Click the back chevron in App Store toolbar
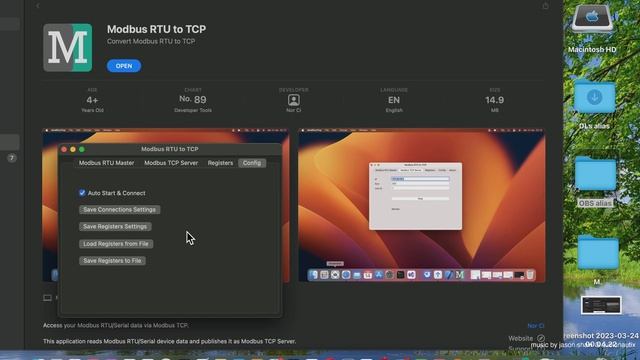 pos(38,6)
